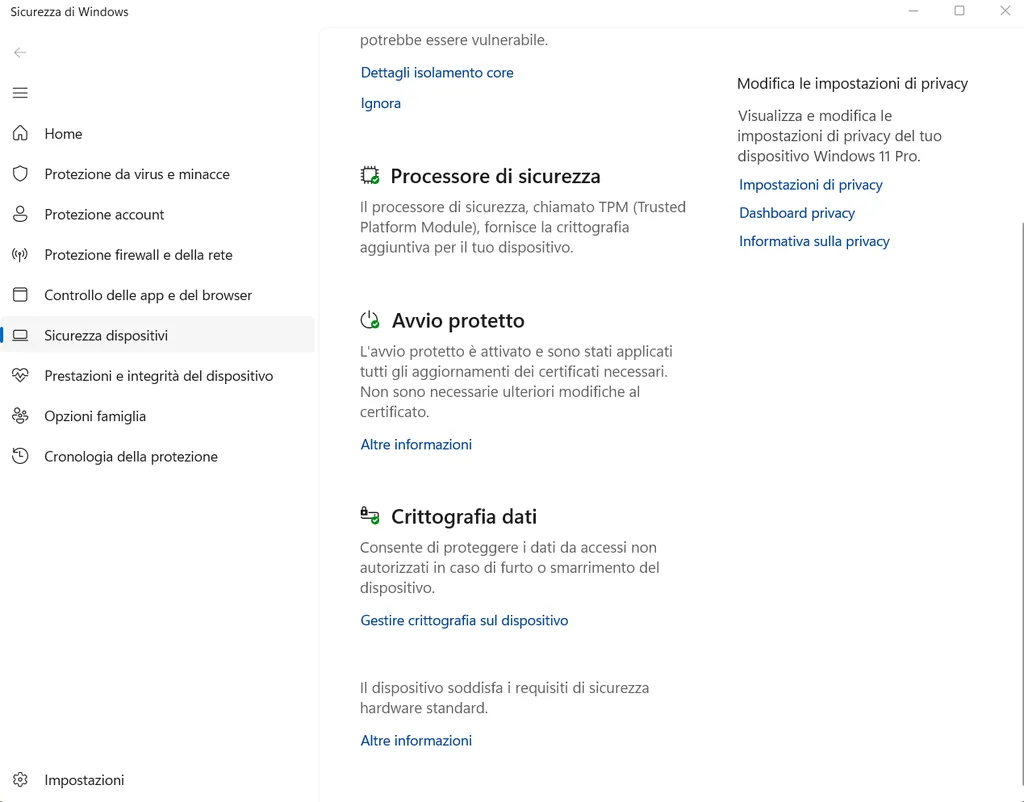Open the Dashboard privacy link
Screen dimensions: 1024x802
click(x=797, y=213)
